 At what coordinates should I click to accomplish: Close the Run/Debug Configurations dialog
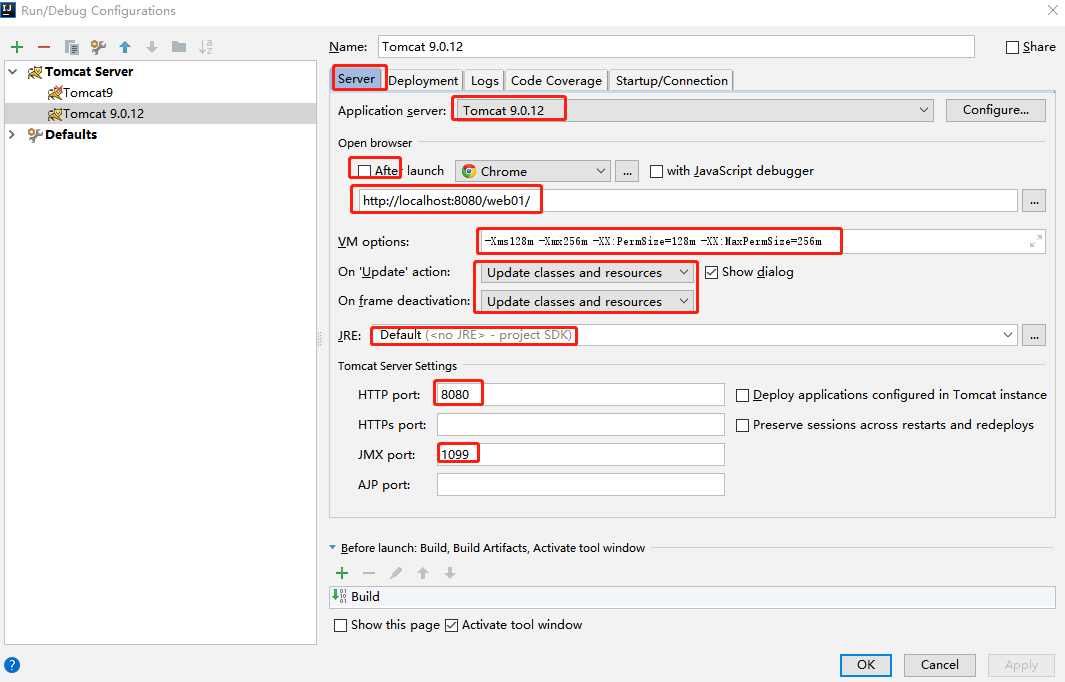(x=1052, y=10)
